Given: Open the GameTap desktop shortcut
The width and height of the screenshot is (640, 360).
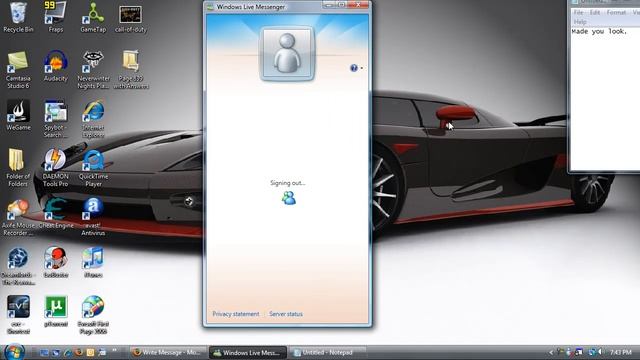Looking at the screenshot, I should click(93, 17).
